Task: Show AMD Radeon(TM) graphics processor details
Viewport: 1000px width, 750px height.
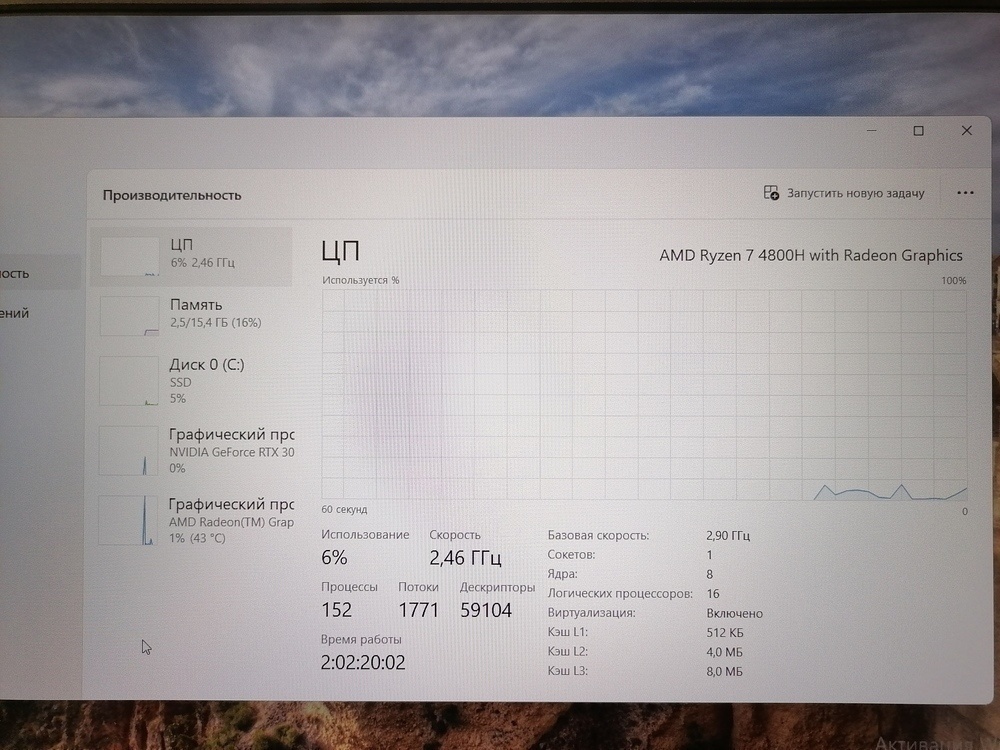Action: [x=230, y=520]
